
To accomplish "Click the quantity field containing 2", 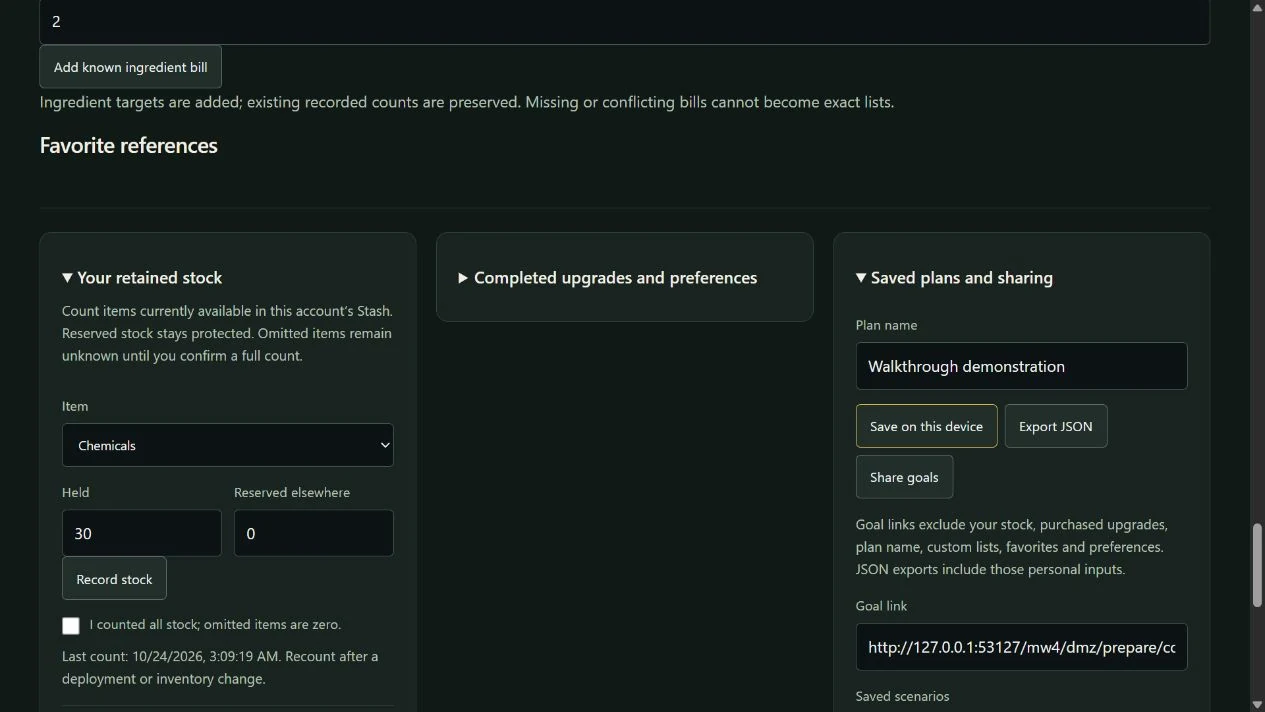I will [x=624, y=21].
